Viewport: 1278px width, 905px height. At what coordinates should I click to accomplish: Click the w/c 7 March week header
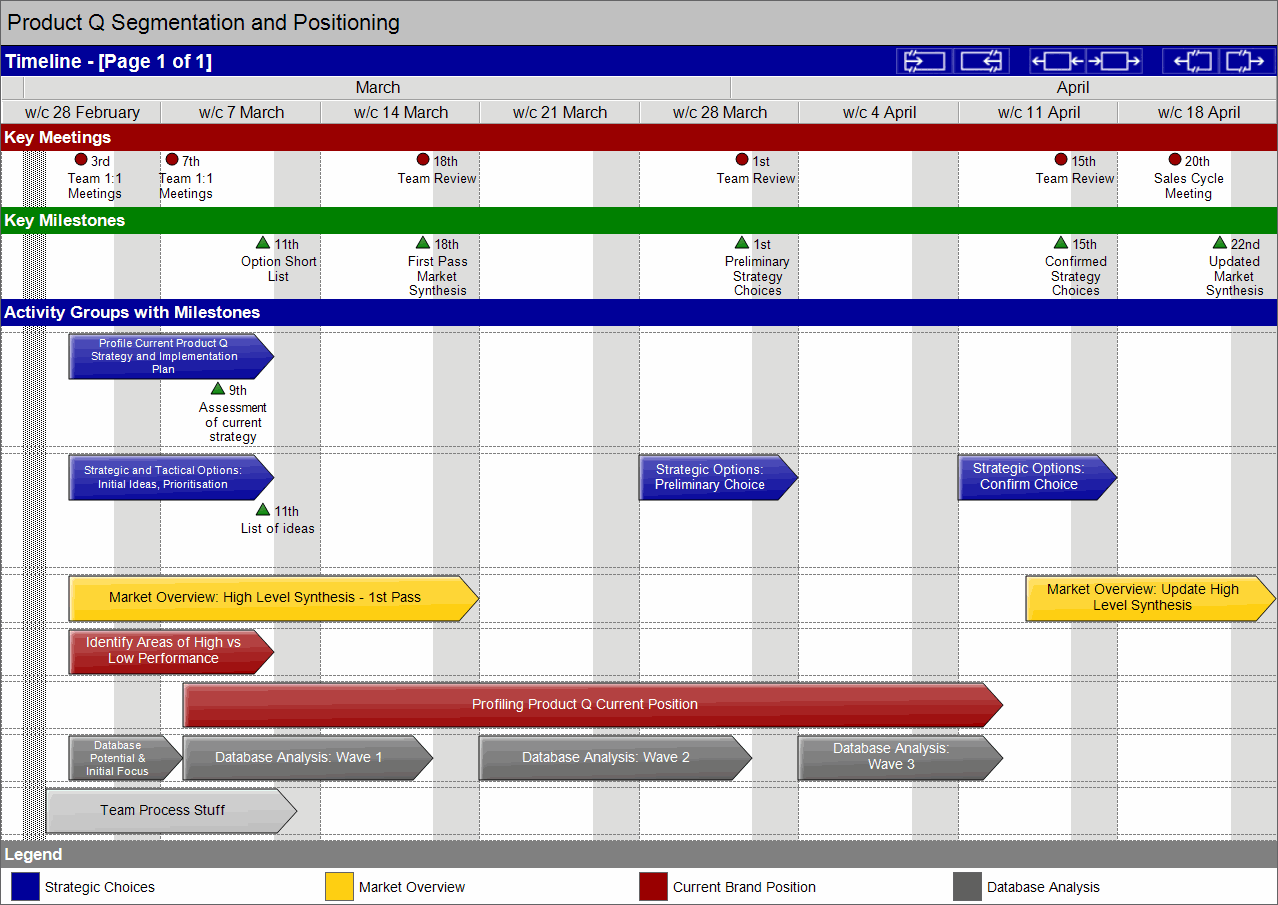[241, 112]
